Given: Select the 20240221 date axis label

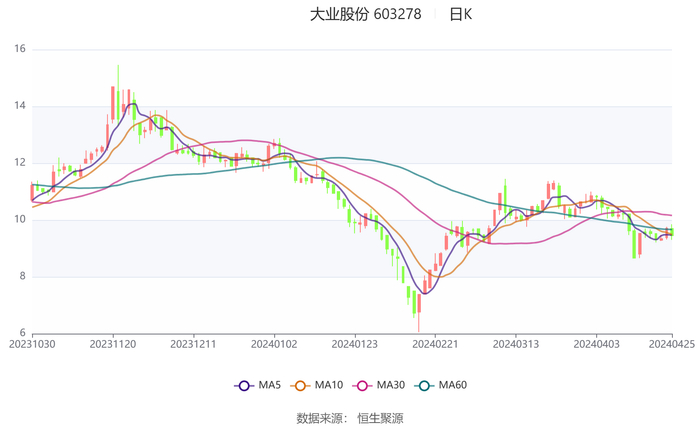Looking at the screenshot, I should [x=435, y=344].
